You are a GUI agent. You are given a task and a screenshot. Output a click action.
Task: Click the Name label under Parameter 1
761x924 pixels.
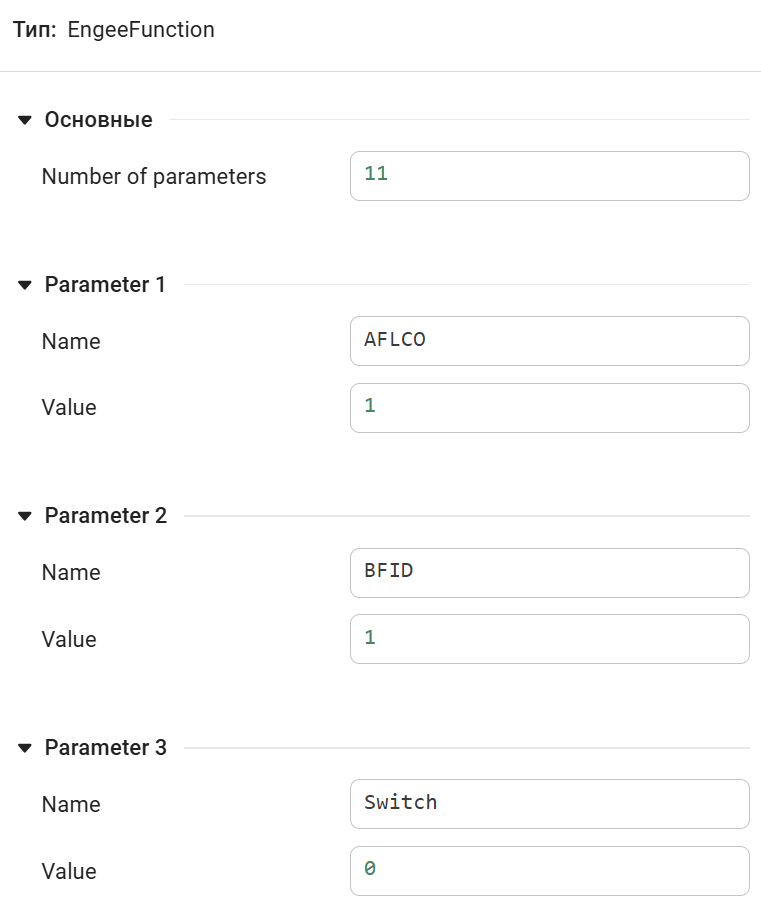coord(71,342)
